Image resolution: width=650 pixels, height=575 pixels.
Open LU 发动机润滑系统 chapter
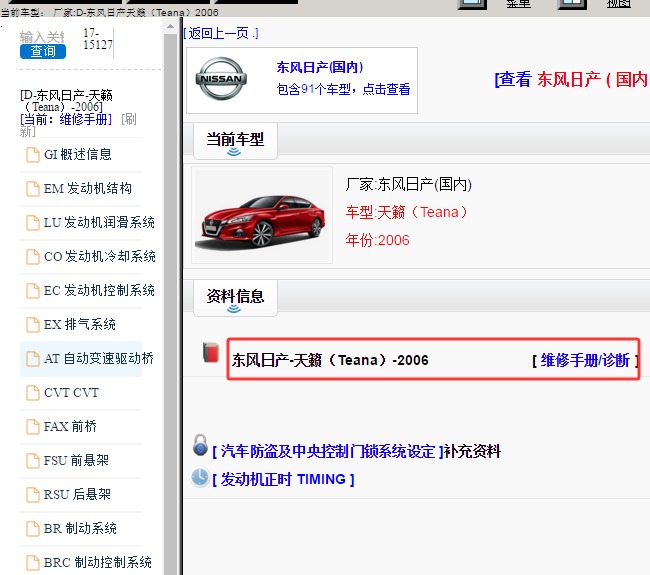pos(99,222)
